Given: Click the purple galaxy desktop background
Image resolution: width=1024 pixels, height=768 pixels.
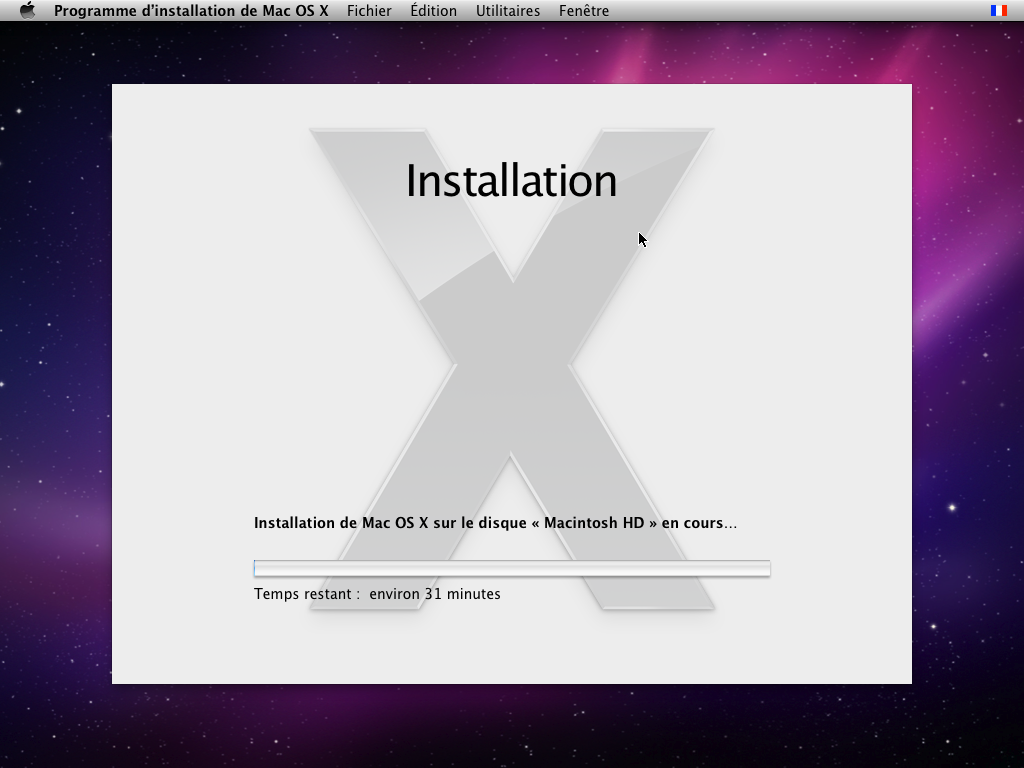Looking at the screenshot, I should pyautogui.click(x=960, y=300).
